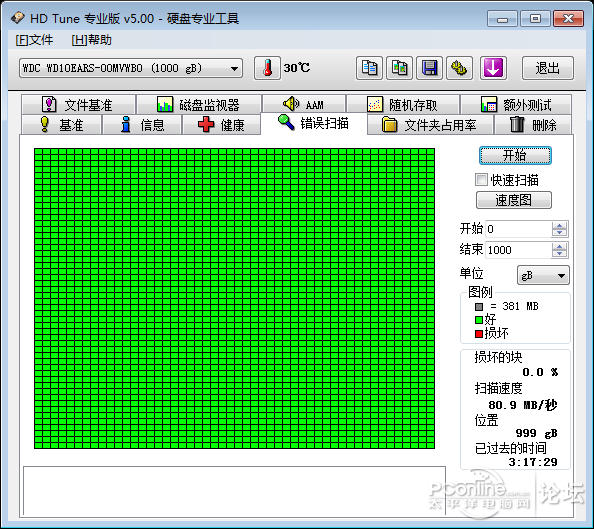Open the 健康 health tab
594x529 pixels.
222,125
